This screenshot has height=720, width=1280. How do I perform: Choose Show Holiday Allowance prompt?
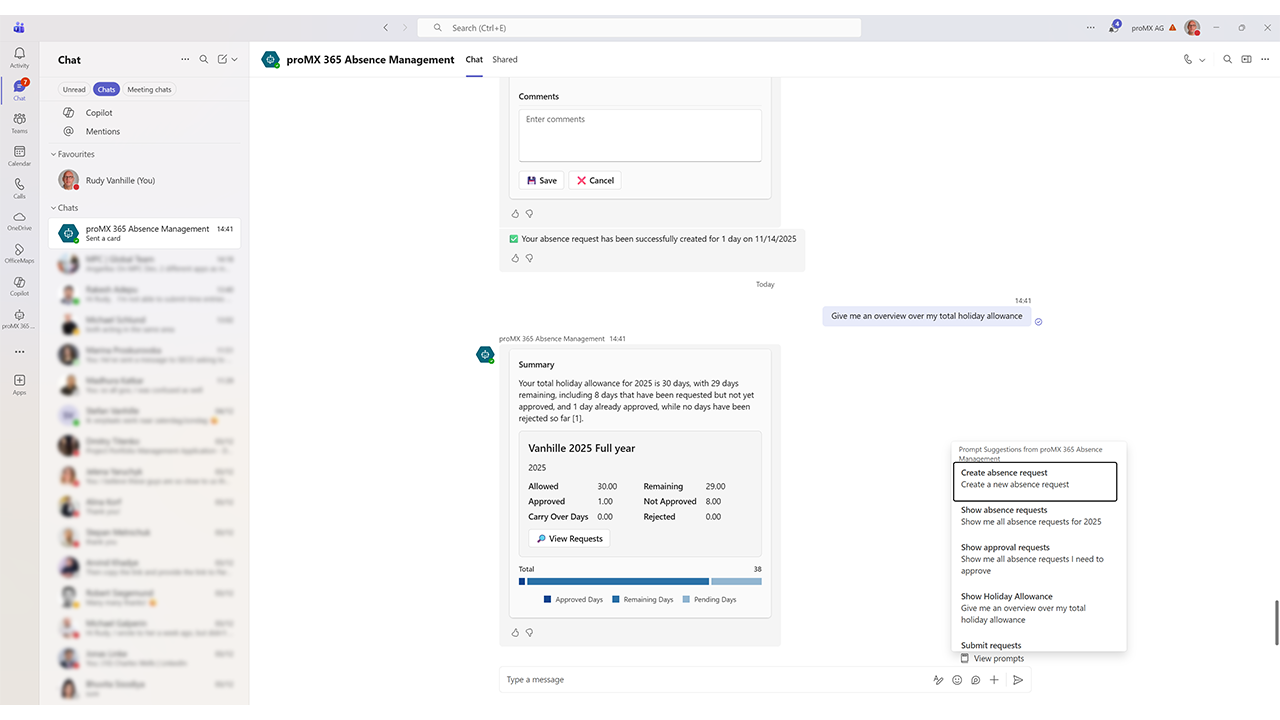1035,608
